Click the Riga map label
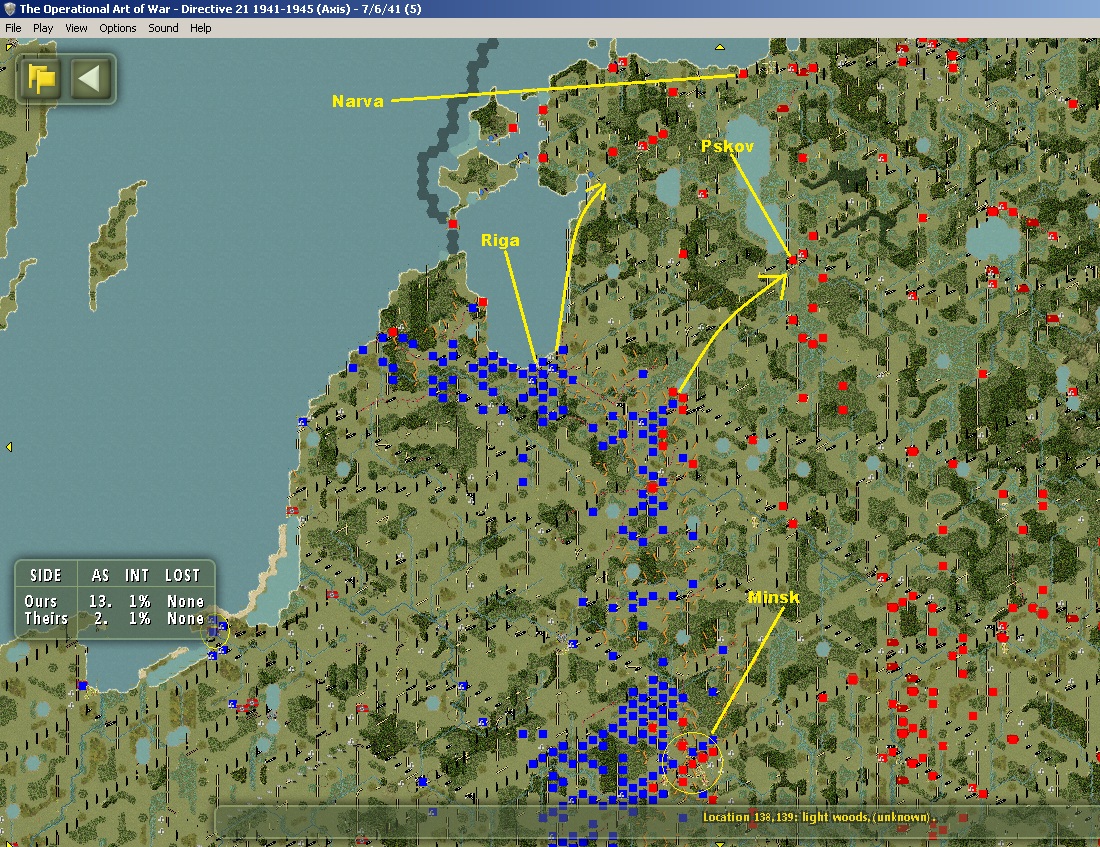Image resolution: width=1100 pixels, height=847 pixels. click(500, 241)
